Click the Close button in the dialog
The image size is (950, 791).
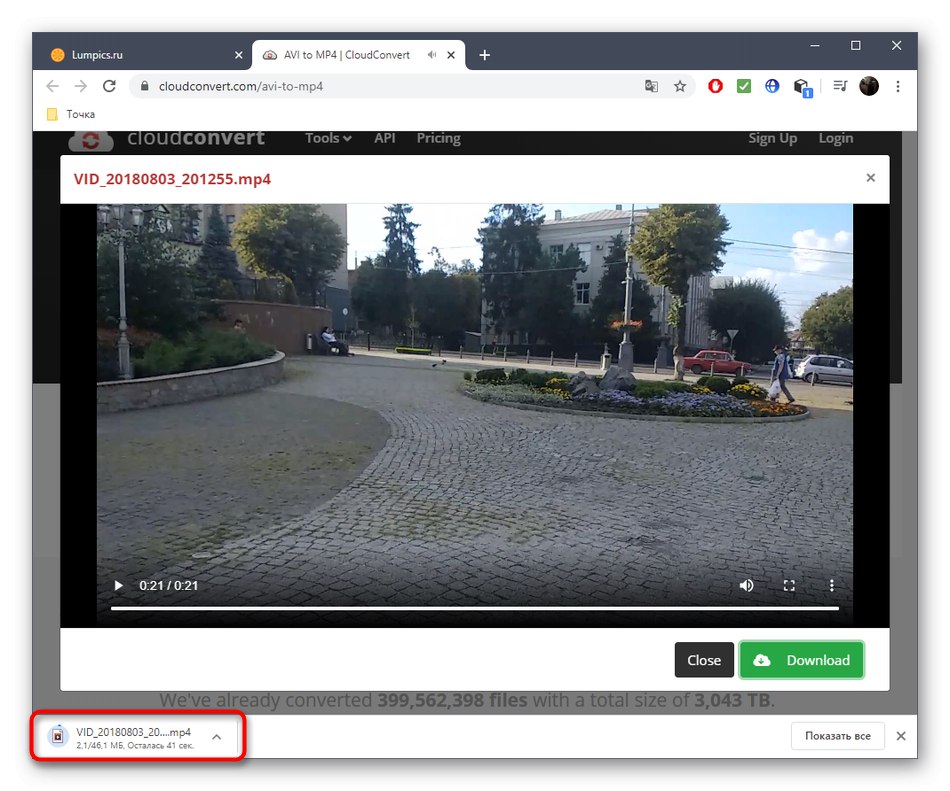(x=704, y=660)
